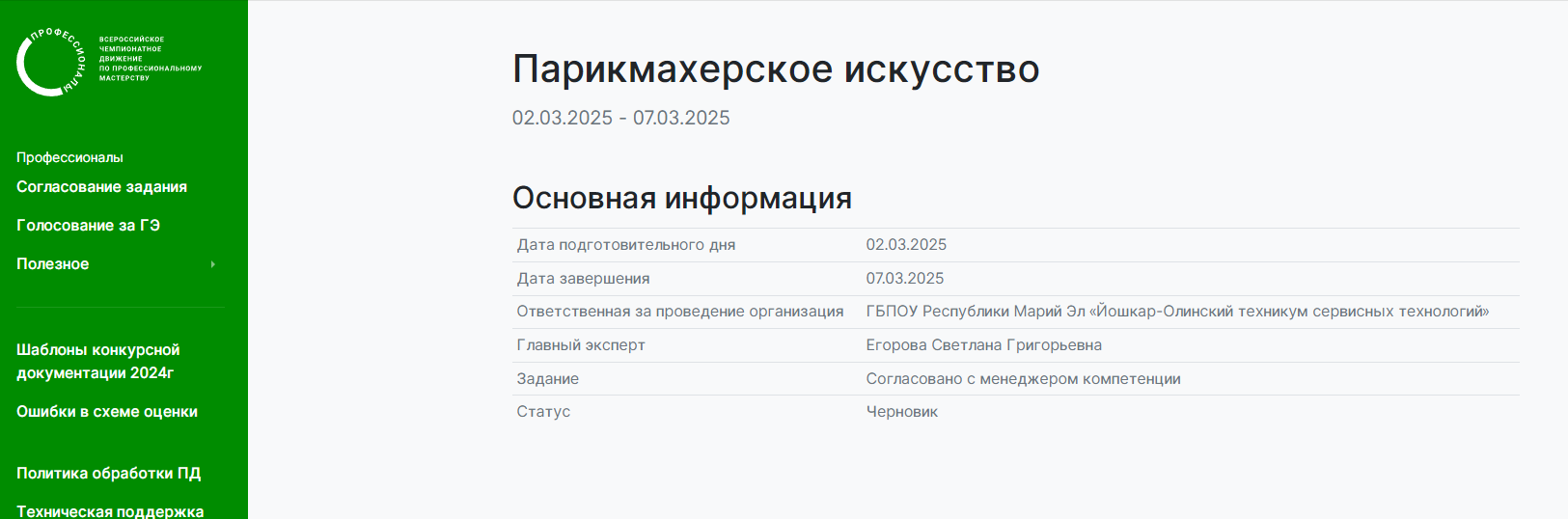Click the date range under the title

(620, 118)
